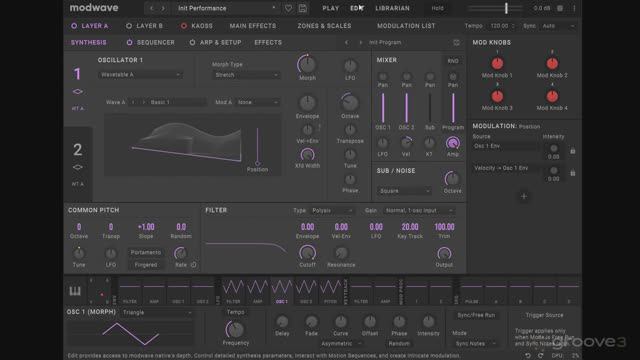Click the LFO Frequency knob
This screenshot has height=360, width=640.
coord(235,329)
